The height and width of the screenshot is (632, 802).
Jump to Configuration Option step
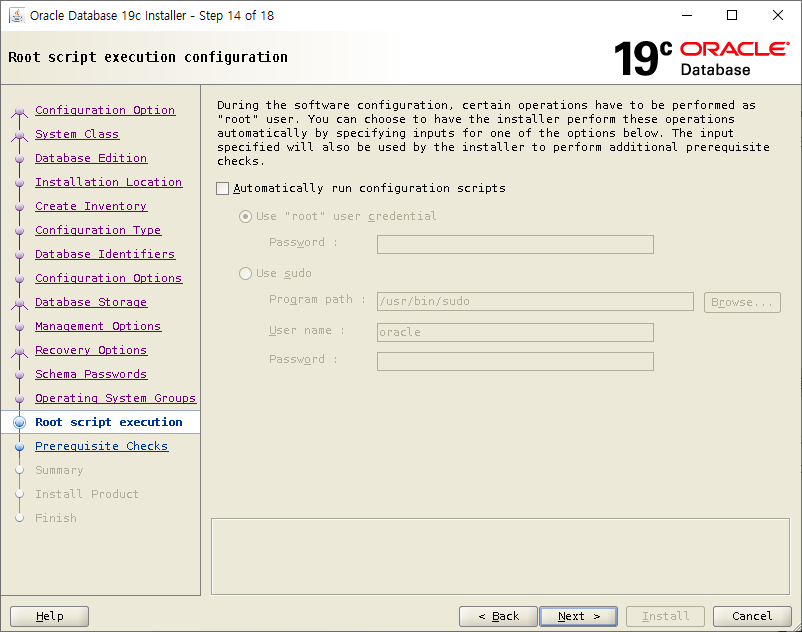[105, 110]
